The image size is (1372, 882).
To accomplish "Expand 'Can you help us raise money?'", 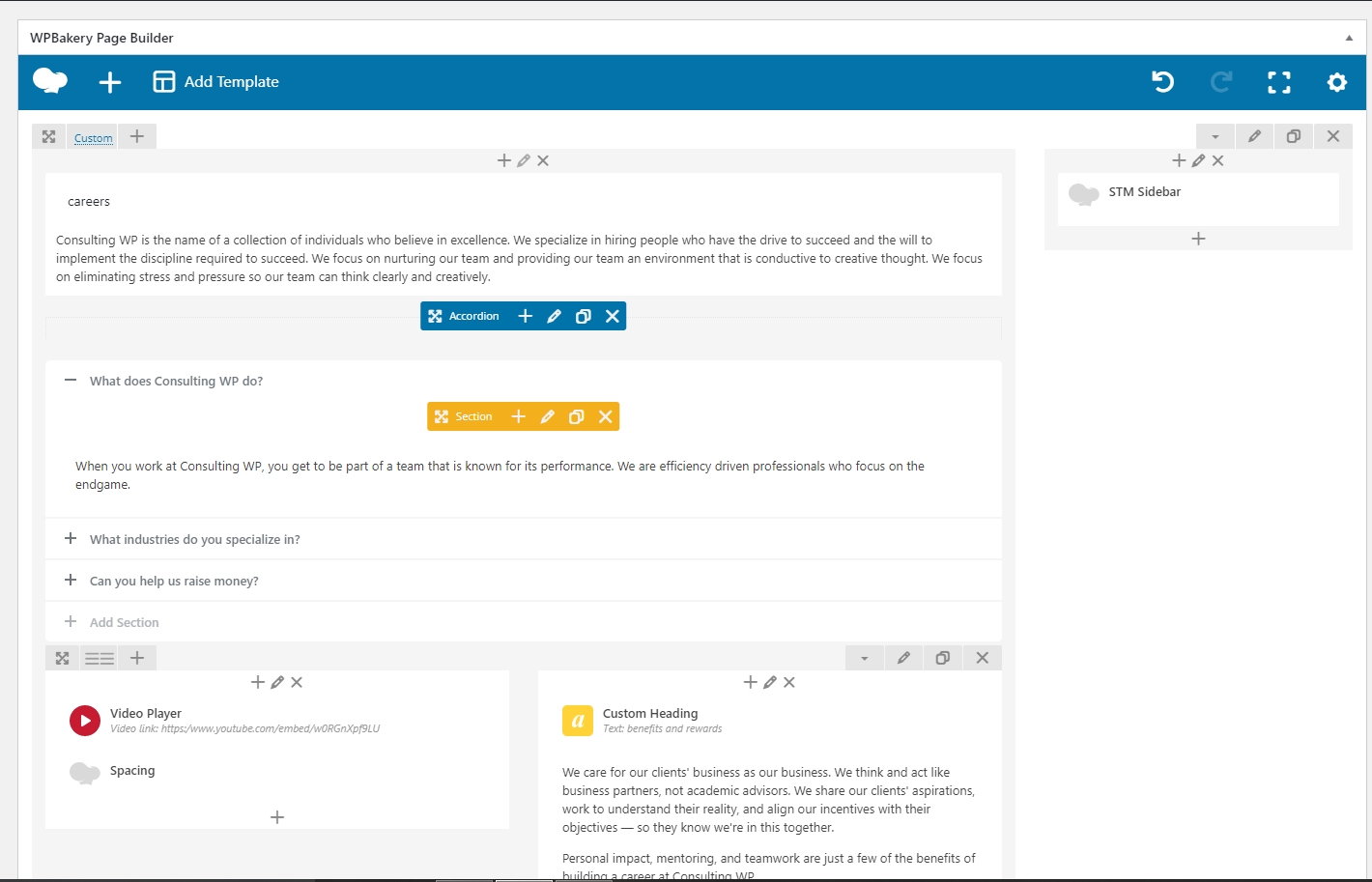I will (524, 581).
